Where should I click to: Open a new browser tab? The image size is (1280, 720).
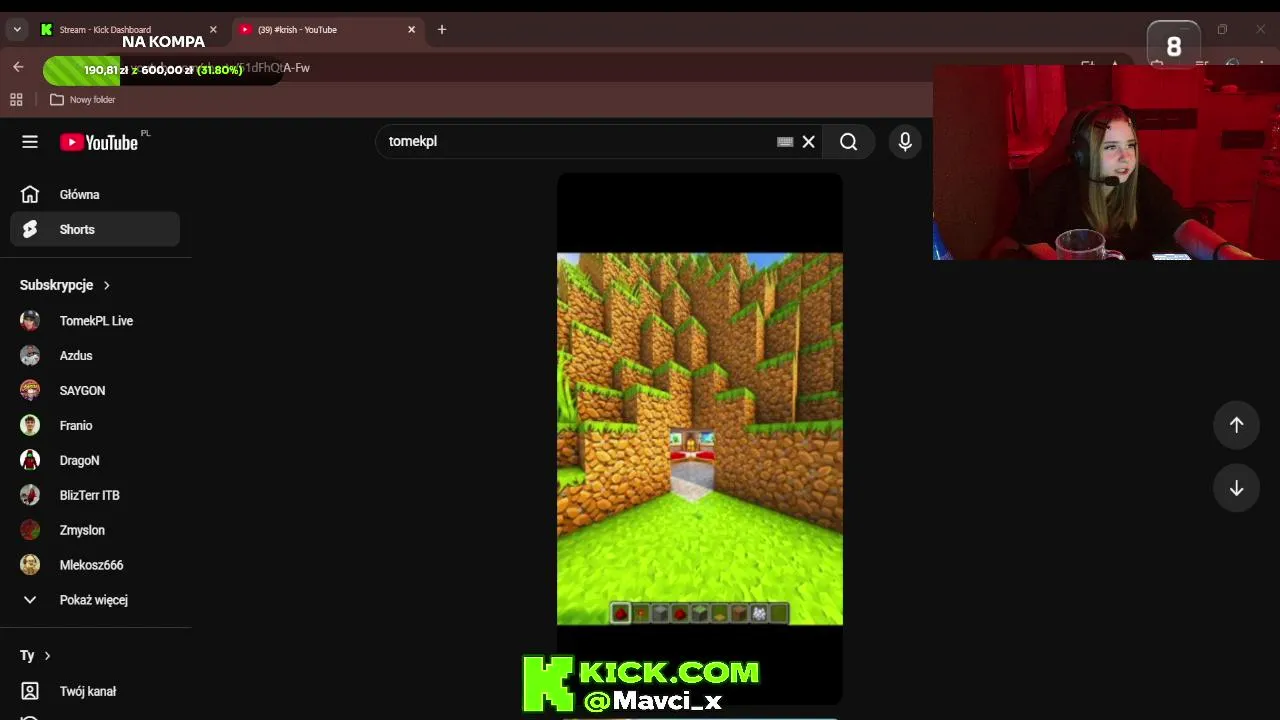[x=442, y=29]
